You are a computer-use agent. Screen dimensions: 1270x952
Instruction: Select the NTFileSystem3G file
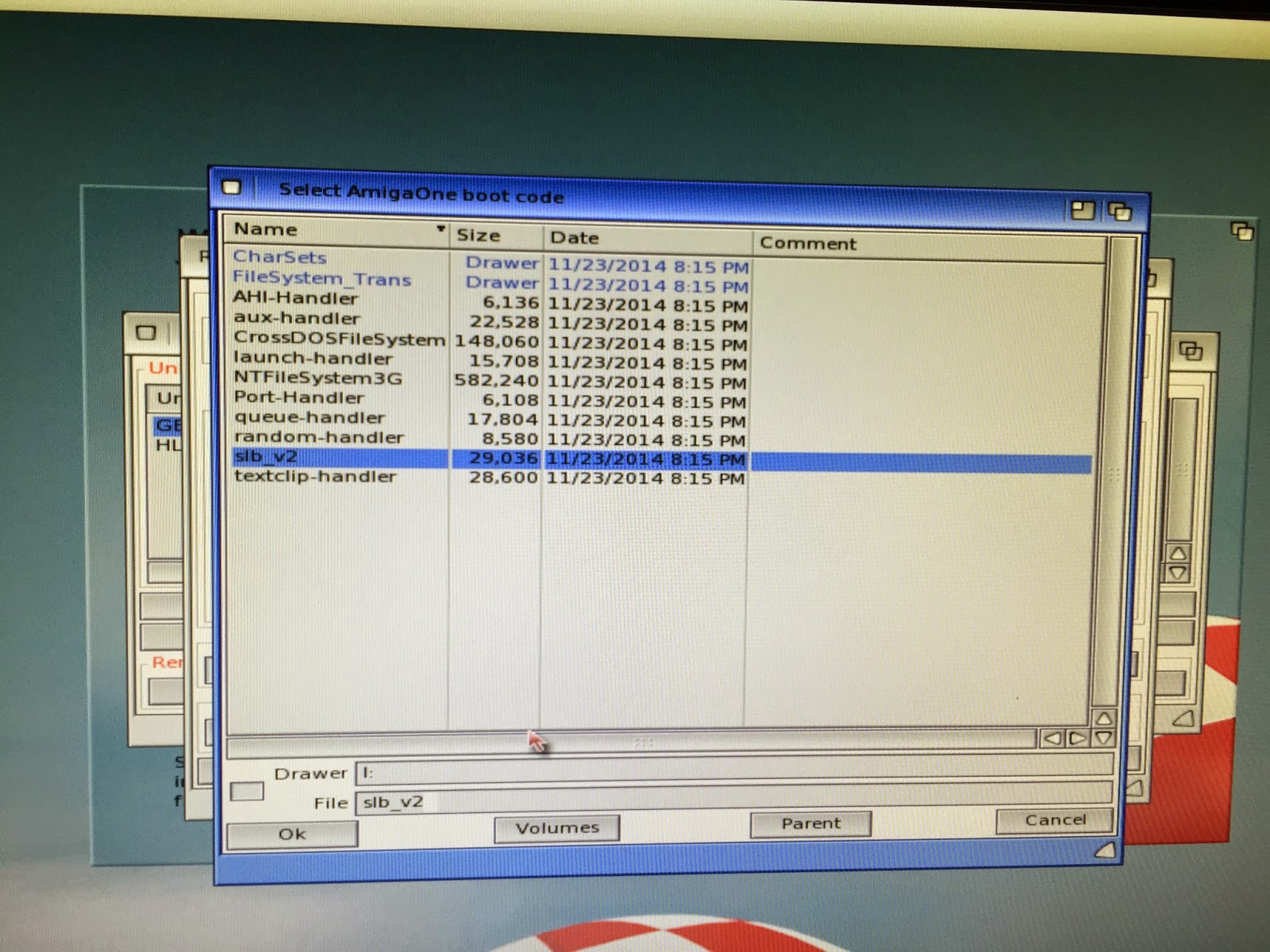317,378
